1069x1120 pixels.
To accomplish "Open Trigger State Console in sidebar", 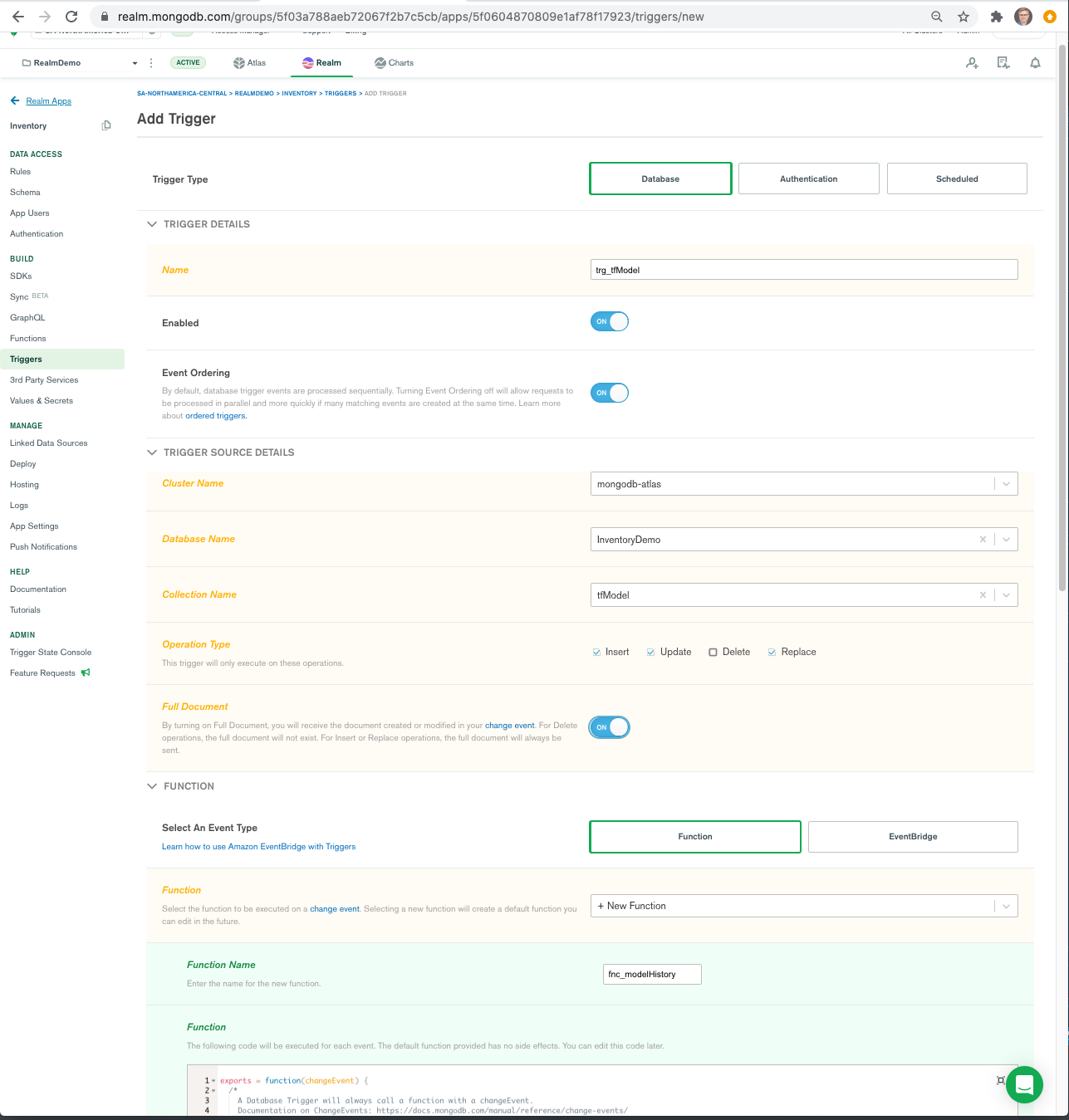I will coord(51,653).
